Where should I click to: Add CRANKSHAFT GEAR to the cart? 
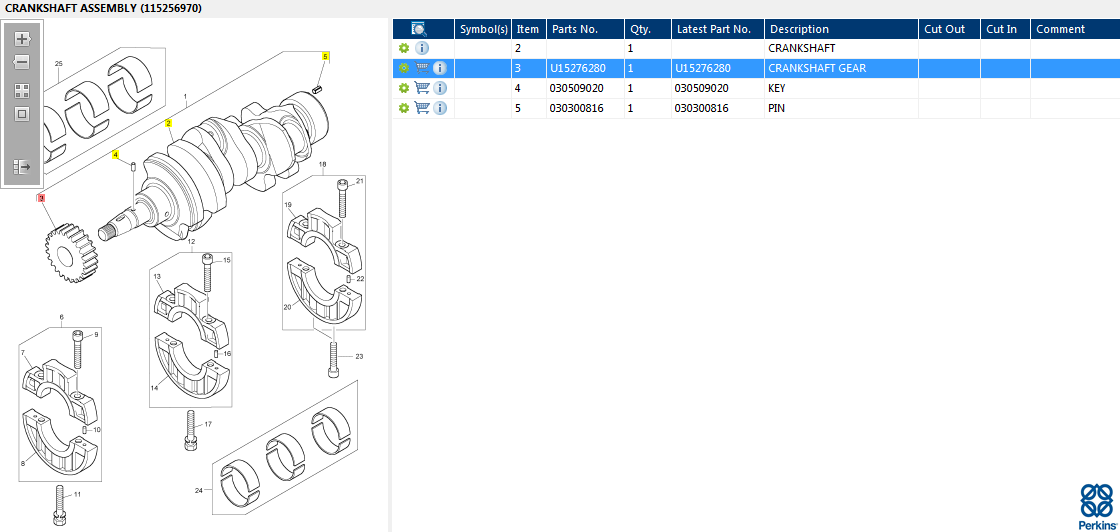pos(422,69)
